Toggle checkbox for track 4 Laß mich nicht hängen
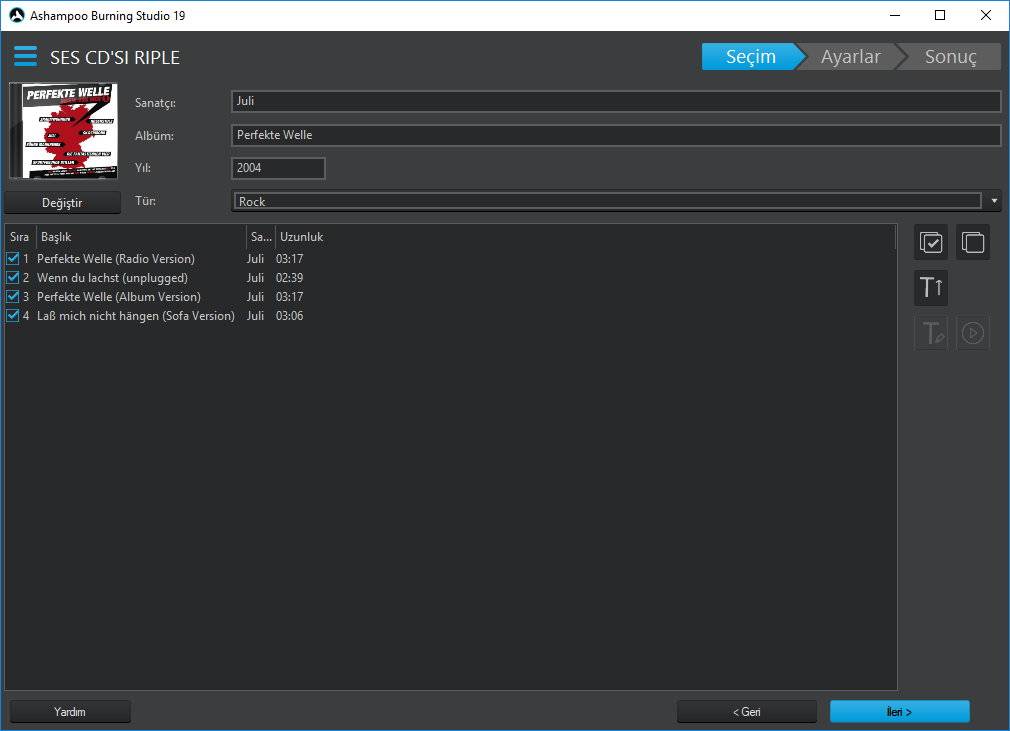The image size is (1010, 731). click(x=13, y=316)
